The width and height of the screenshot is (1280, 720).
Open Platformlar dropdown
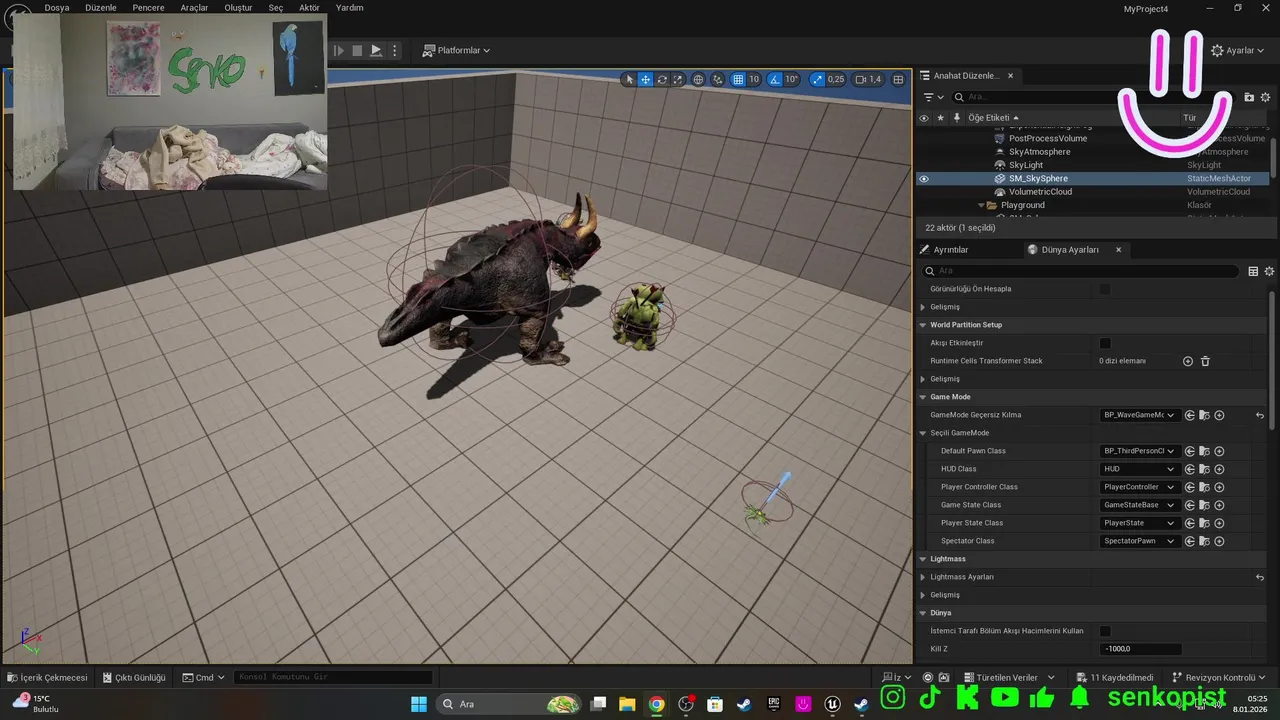(x=456, y=50)
